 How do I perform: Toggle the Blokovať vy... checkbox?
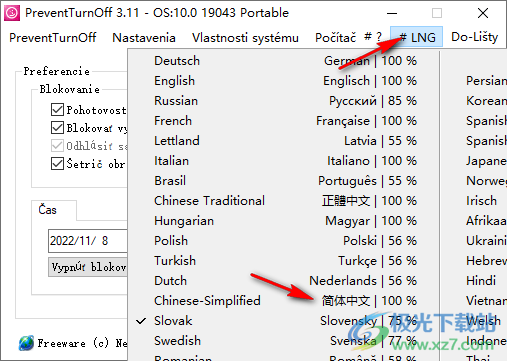coord(57,128)
